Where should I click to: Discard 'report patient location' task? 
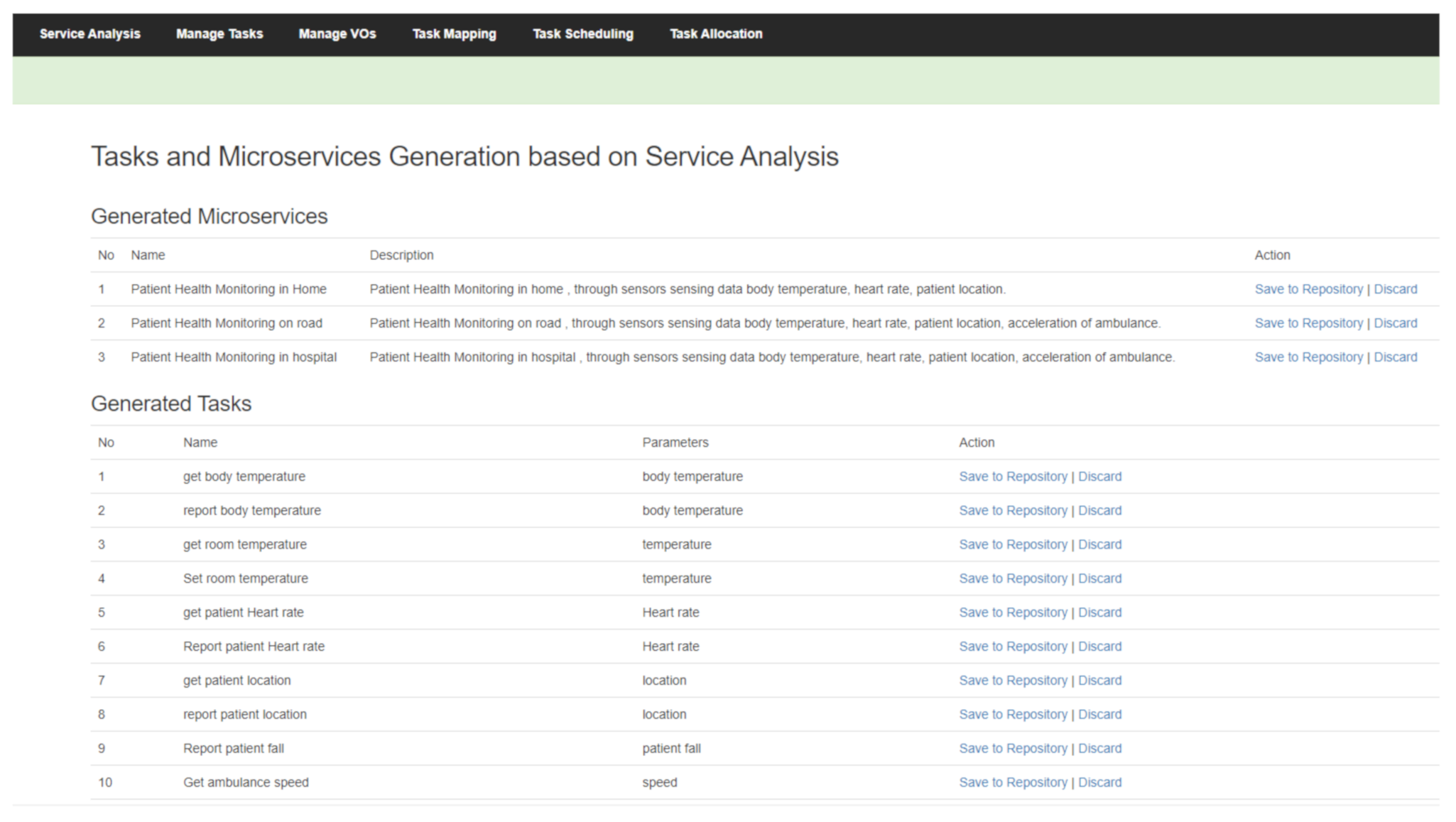(x=1099, y=715)
